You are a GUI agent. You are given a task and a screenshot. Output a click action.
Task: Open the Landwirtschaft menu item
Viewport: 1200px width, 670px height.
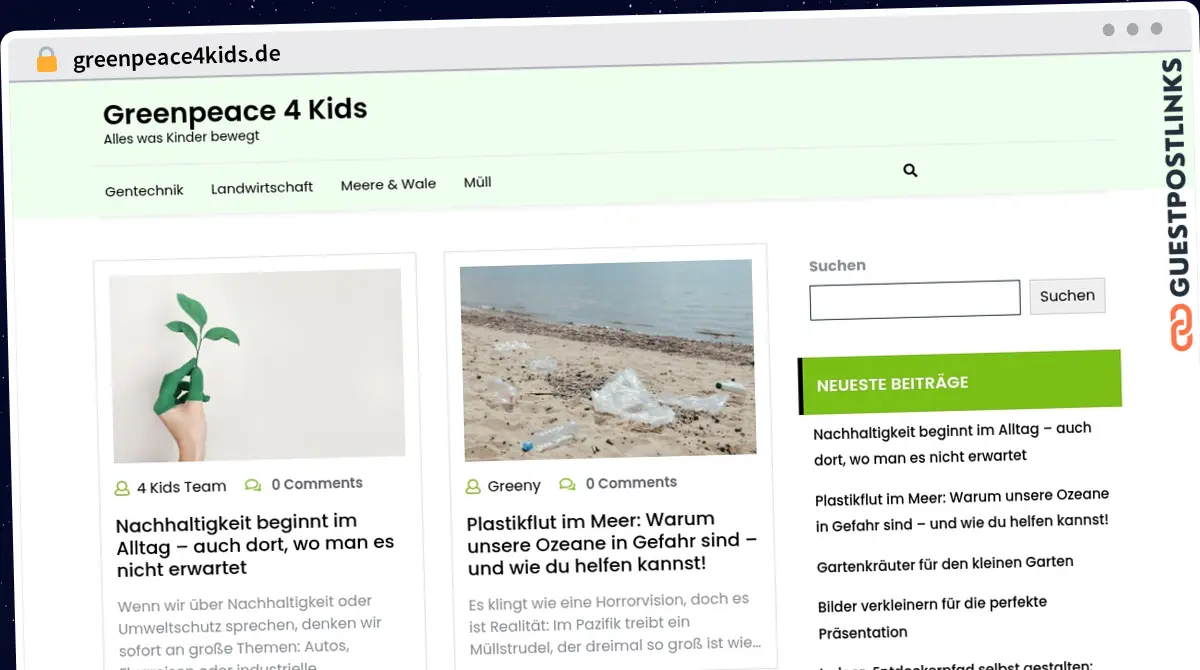coord(262,187)
